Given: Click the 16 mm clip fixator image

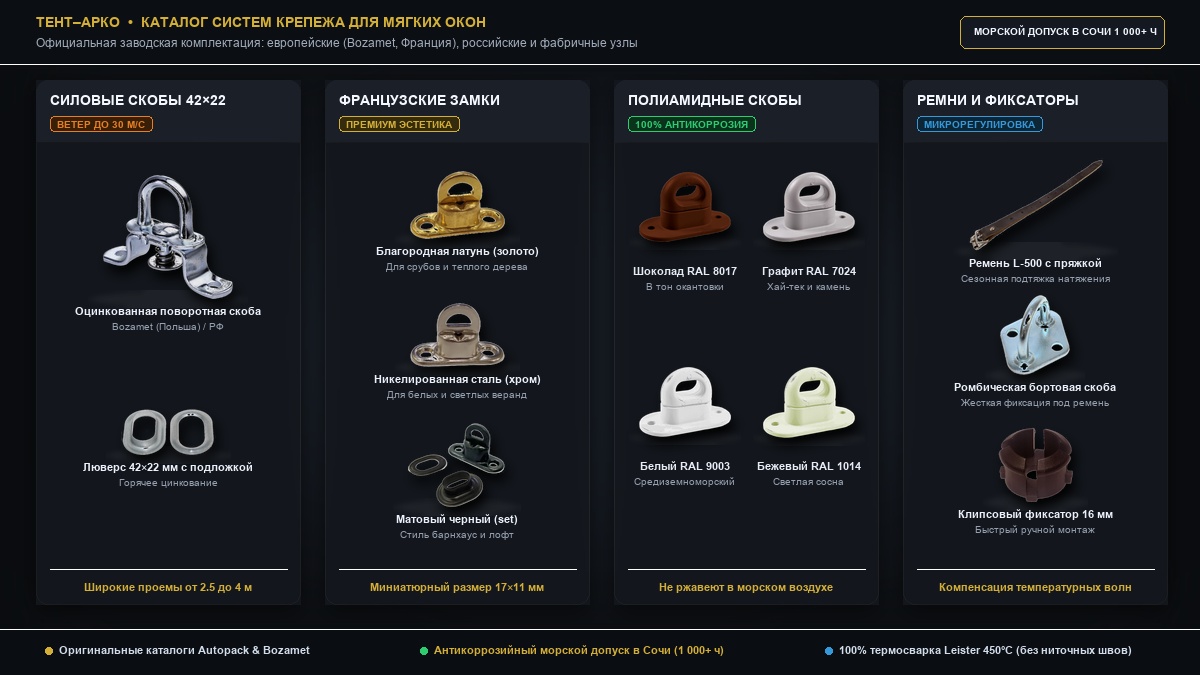Looking at the screenshot, I should click(1035, 465).
